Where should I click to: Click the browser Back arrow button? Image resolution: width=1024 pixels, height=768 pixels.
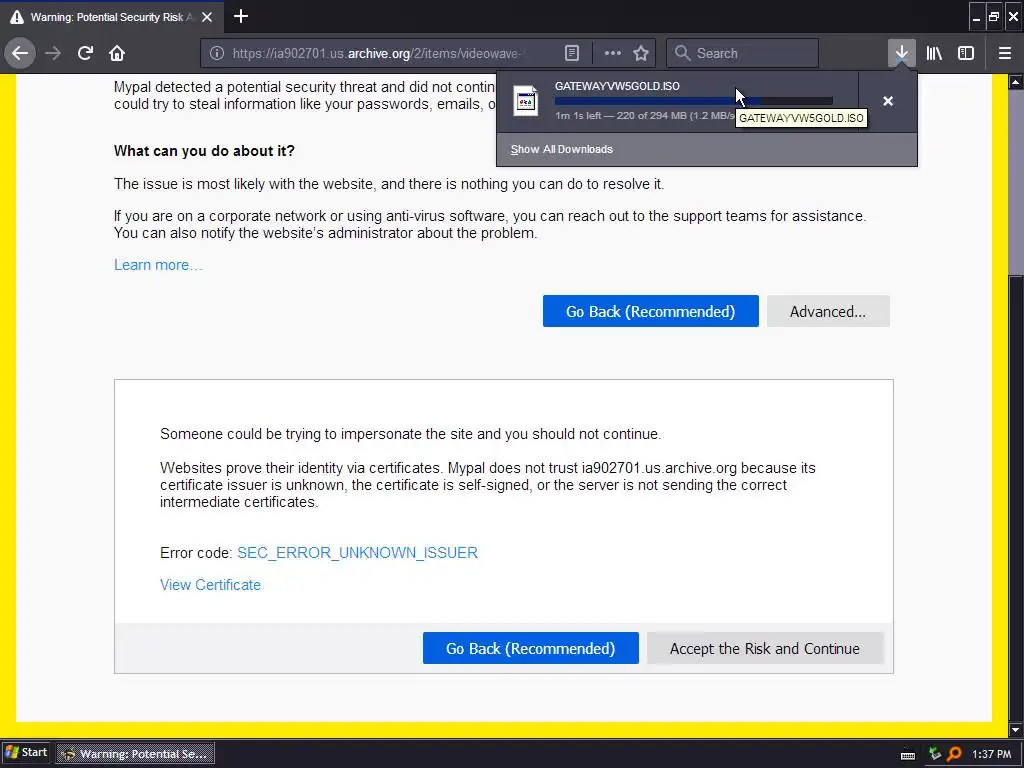coord(20,53)
